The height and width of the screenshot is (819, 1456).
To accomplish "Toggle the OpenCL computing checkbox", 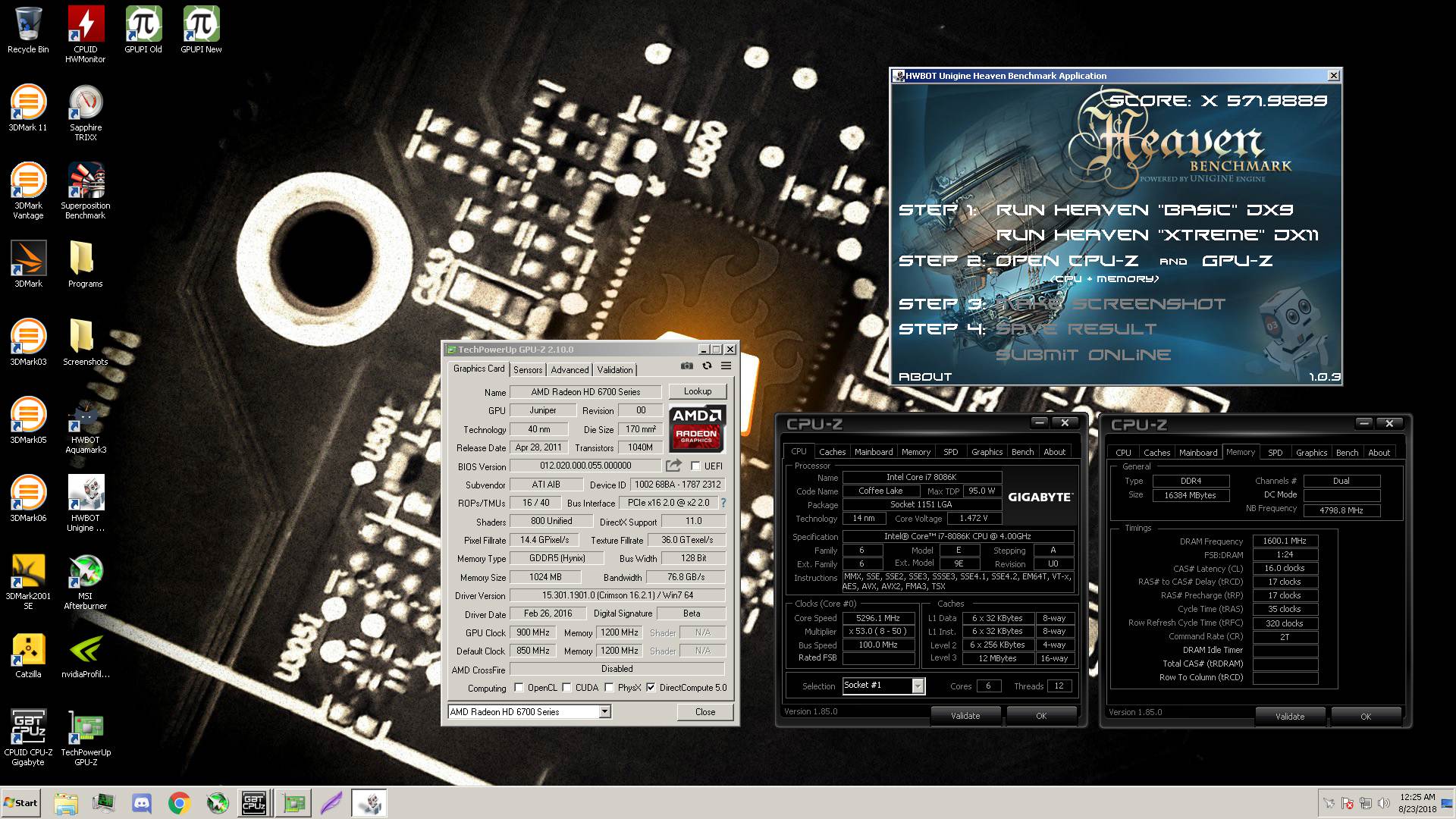I will pos(519,688).
